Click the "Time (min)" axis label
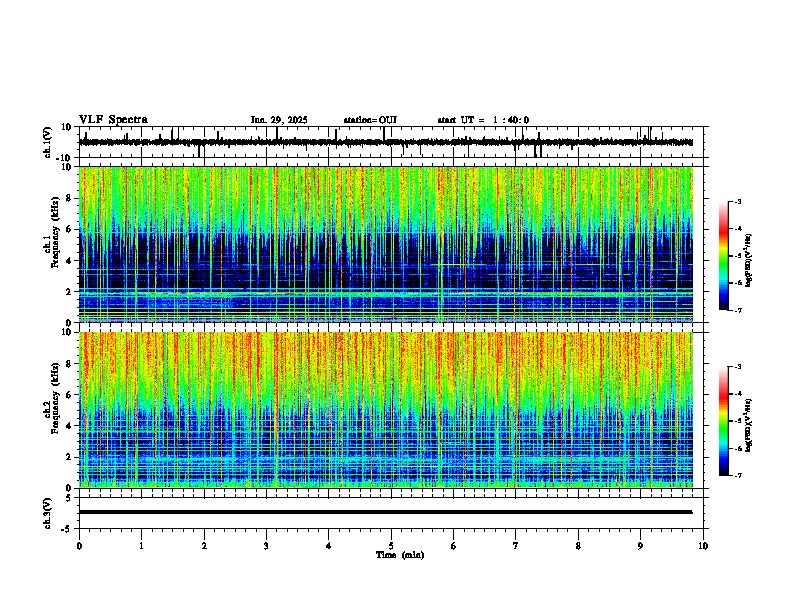 tap(400, 555)
